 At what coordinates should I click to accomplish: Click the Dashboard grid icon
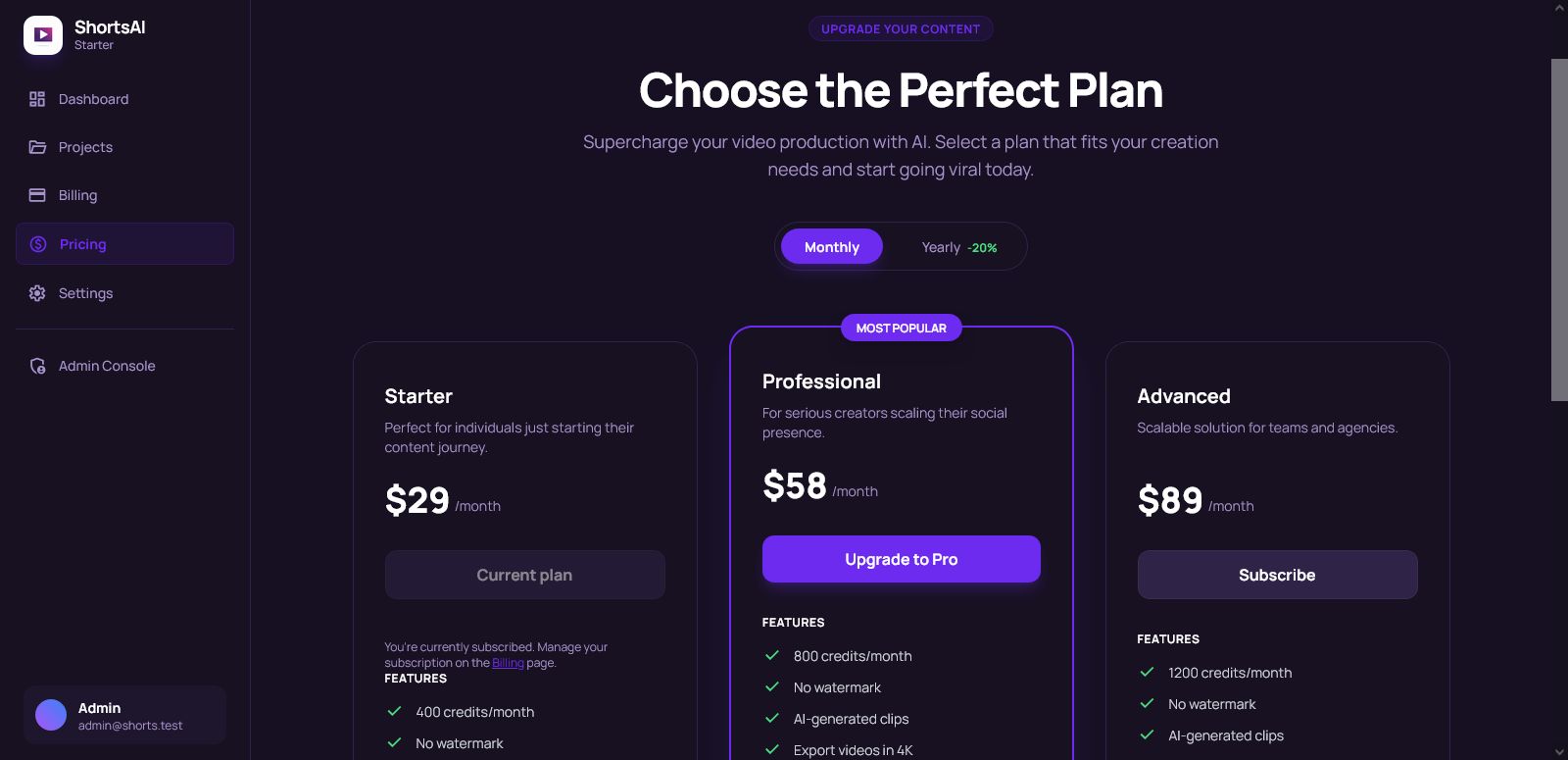coord(37,99)
